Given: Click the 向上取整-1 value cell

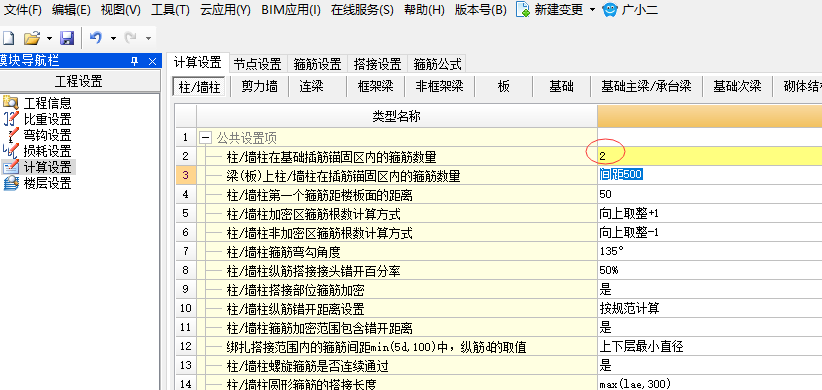Looking at the screenshot, I should 709,232.
